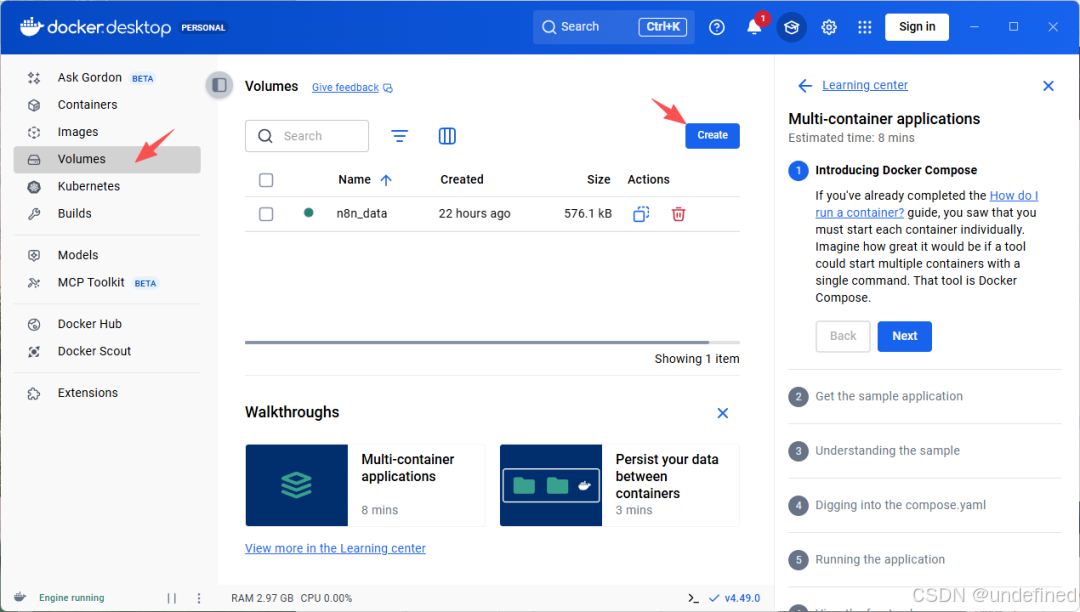
Task: Open the Ask Gordon sidebar item
Action: [107, 78]
